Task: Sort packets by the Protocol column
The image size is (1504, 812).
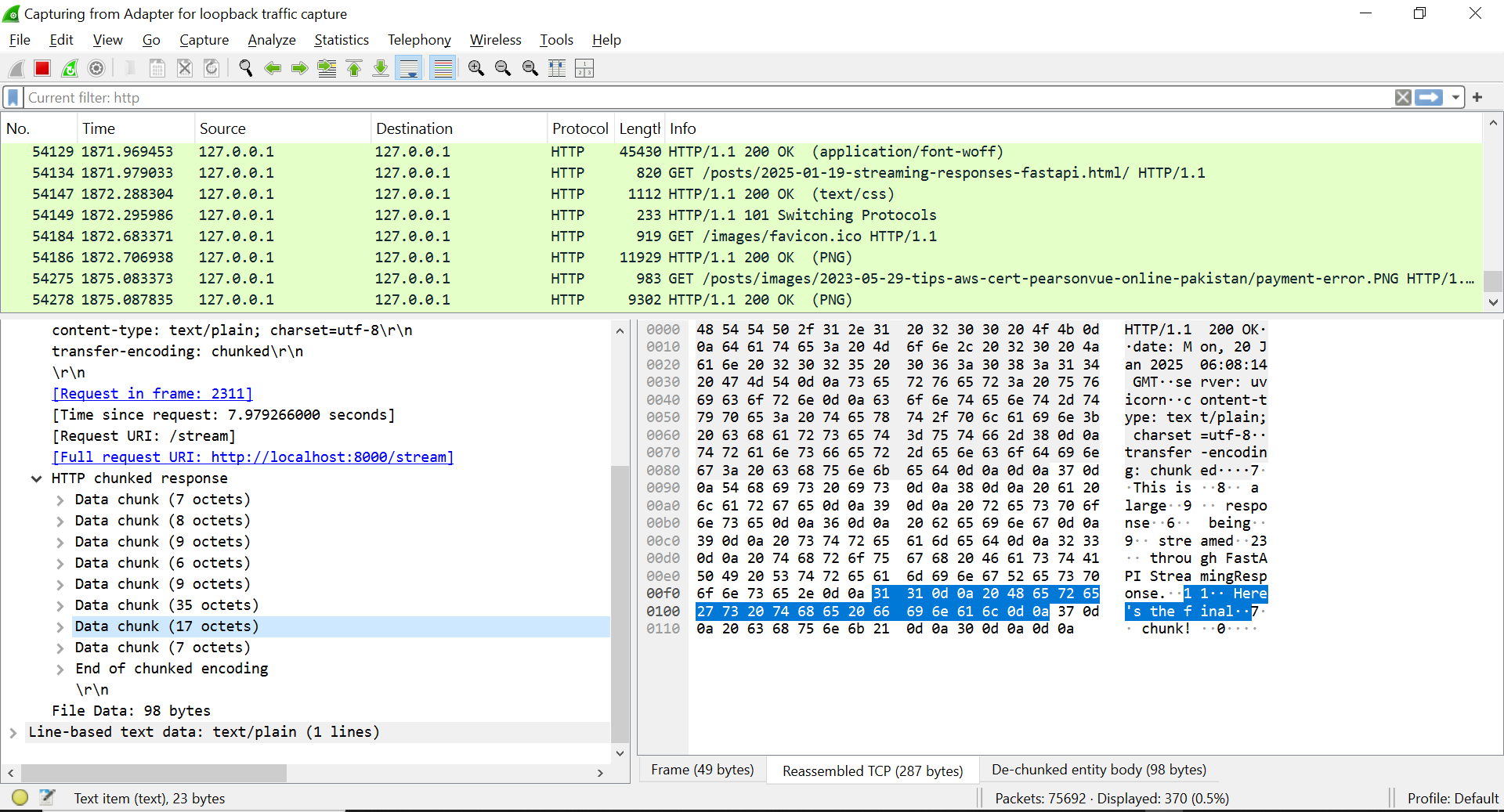Action: 580,128
